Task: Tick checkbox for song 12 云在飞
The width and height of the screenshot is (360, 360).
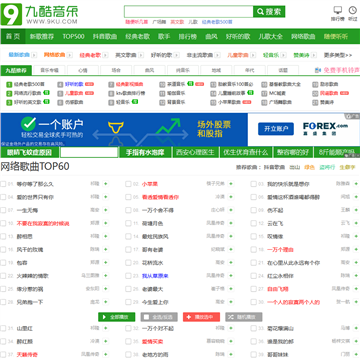Action: point(254,223)
